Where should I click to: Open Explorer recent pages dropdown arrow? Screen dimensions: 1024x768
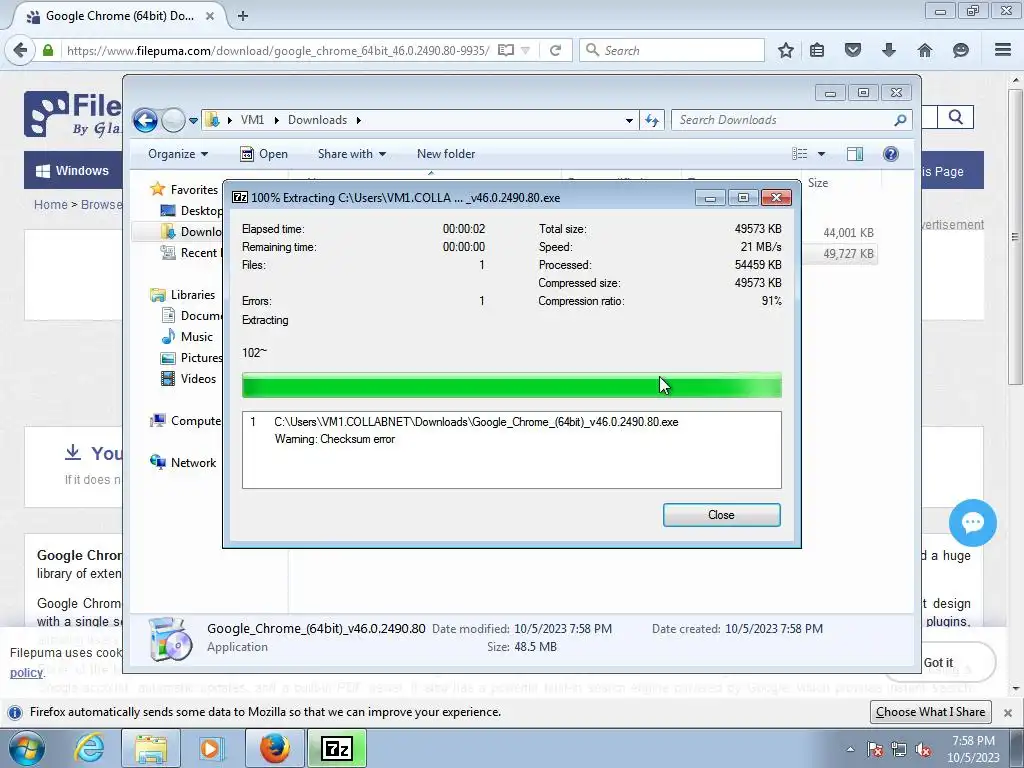193,121
